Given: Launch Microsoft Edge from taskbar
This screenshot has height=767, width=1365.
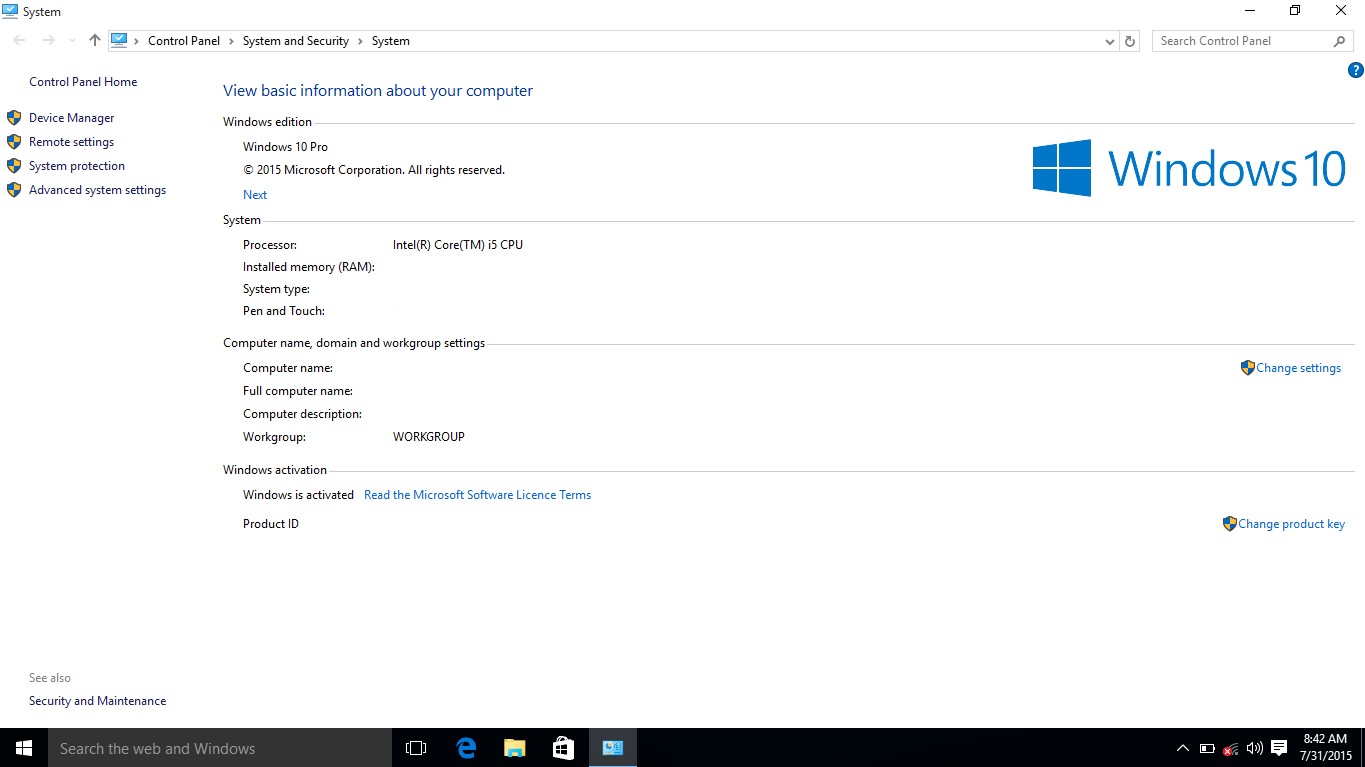Looking at the screenshot, I should click(465, 748).
